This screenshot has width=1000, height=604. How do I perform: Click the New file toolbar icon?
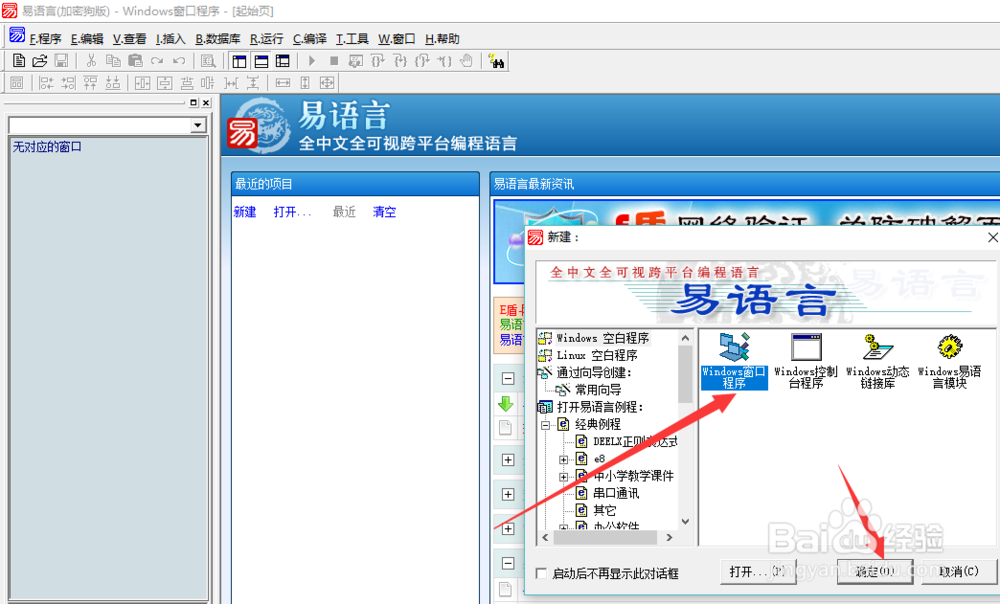coord(18,61)
